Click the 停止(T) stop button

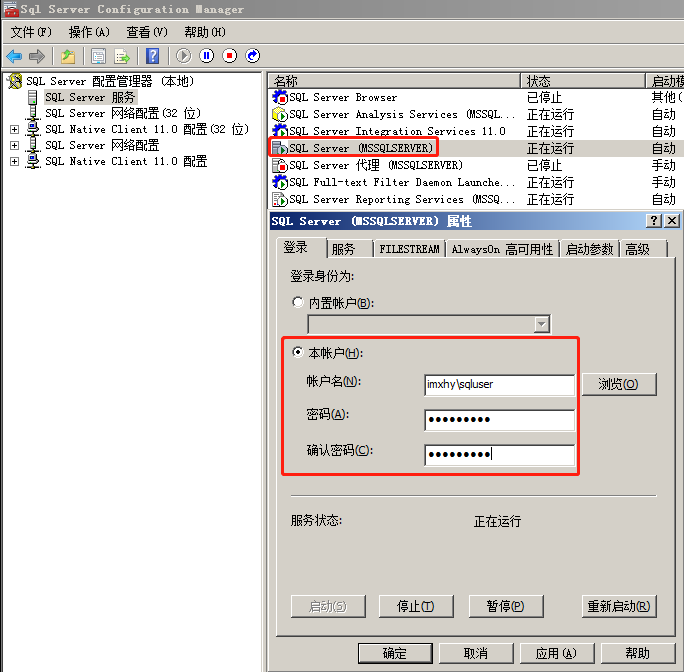(416, 606)
